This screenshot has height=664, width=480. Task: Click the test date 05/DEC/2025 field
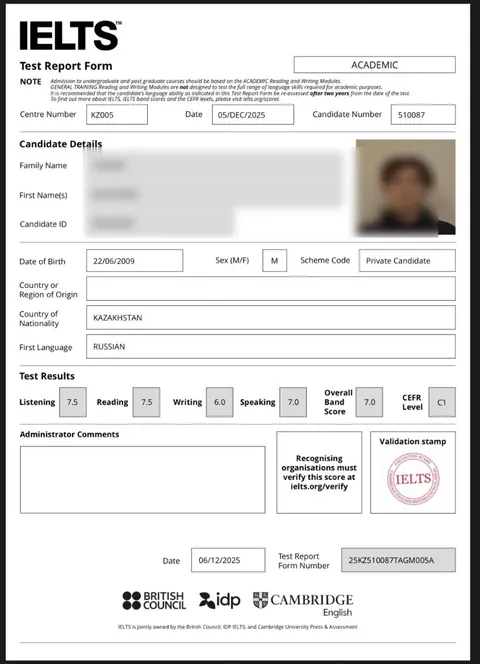click(x=252, y=115)
